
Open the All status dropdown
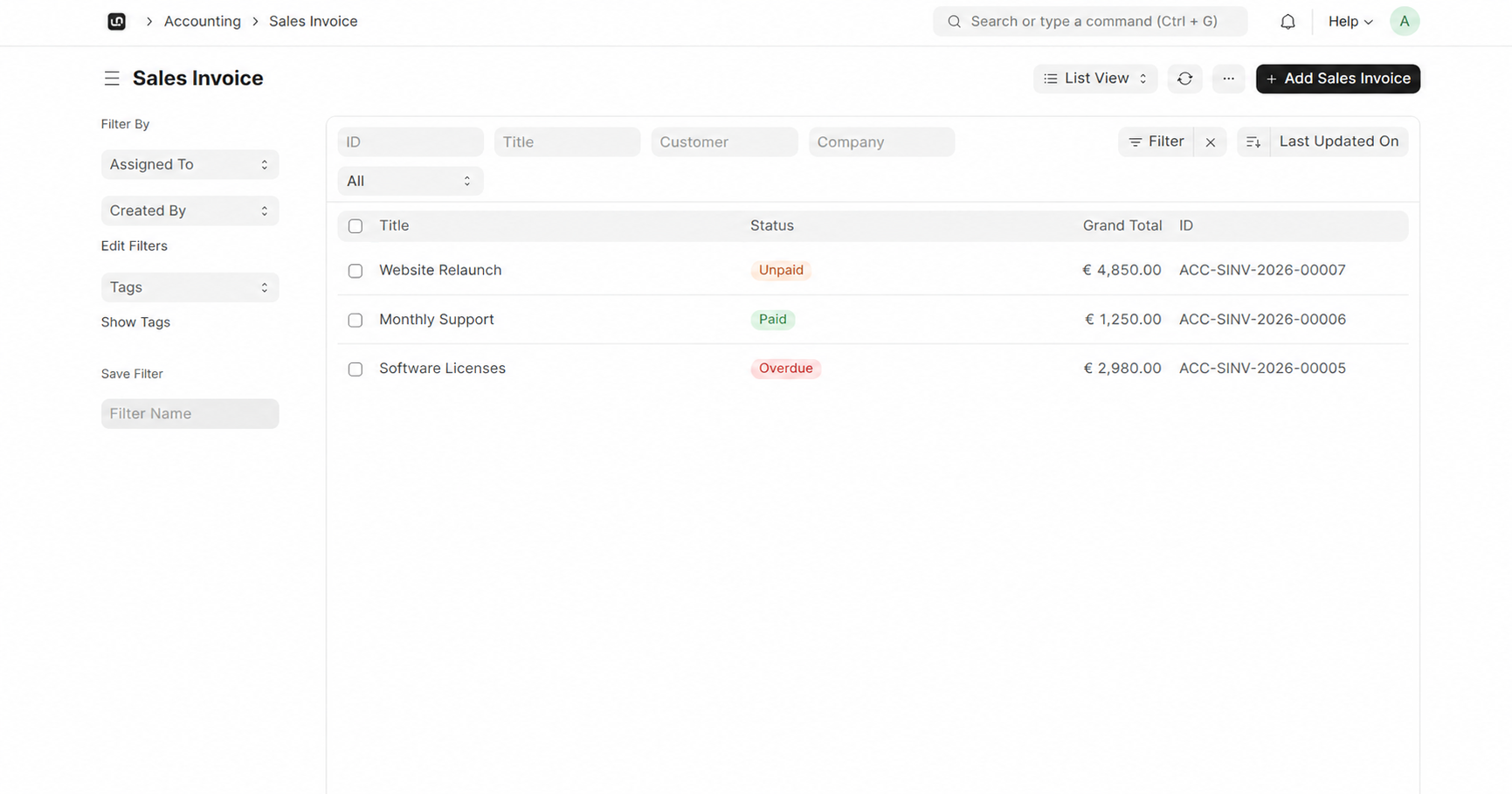pos(410,181)
